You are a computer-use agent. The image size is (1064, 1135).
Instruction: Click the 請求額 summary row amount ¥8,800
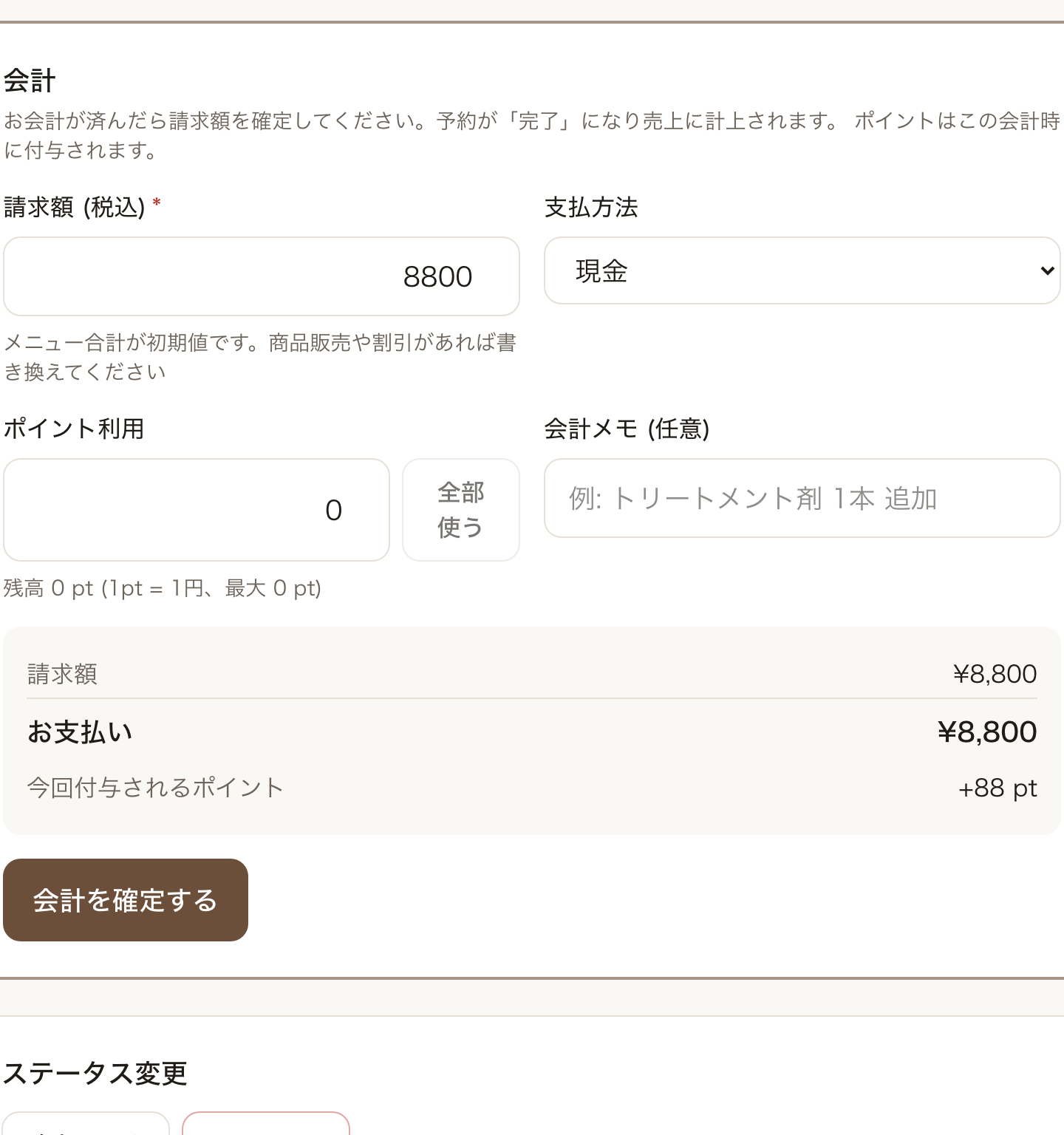tap(995, 674)
